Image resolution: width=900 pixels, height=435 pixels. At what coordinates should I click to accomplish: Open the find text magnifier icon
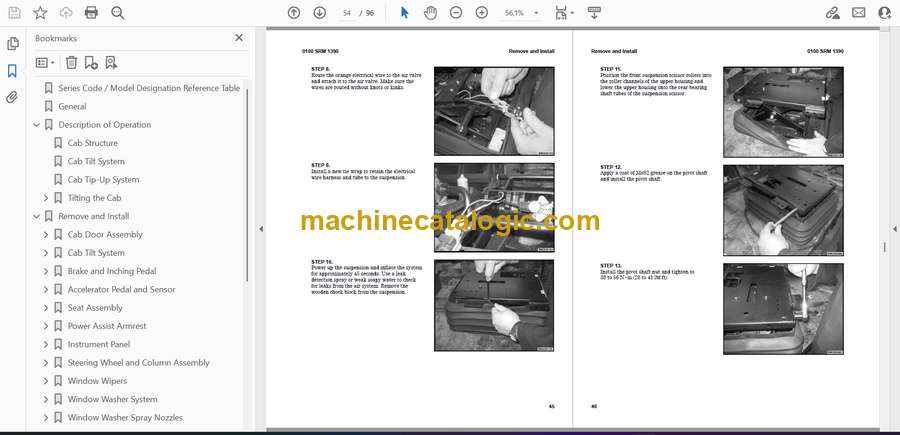[118, 13]
